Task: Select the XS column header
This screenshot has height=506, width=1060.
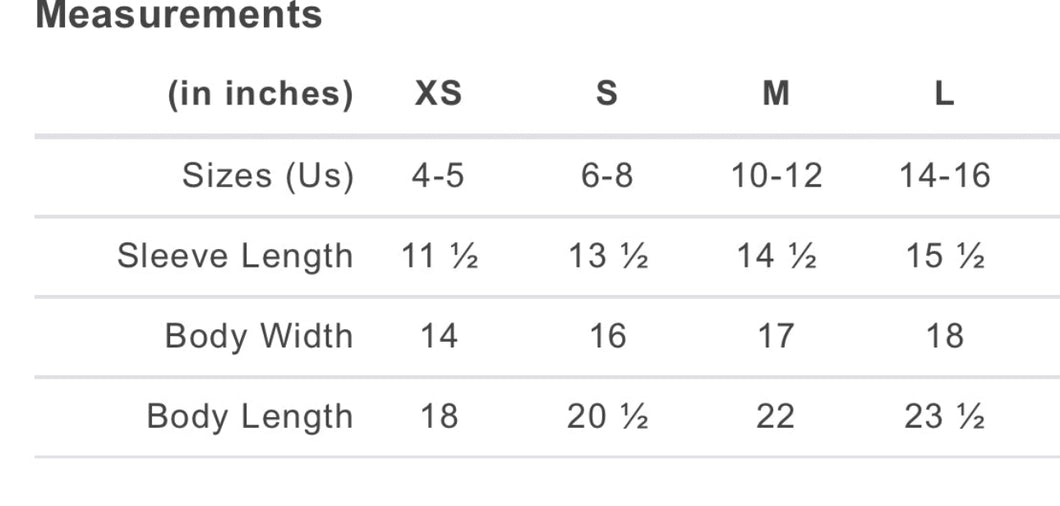Action: (438, 94)
